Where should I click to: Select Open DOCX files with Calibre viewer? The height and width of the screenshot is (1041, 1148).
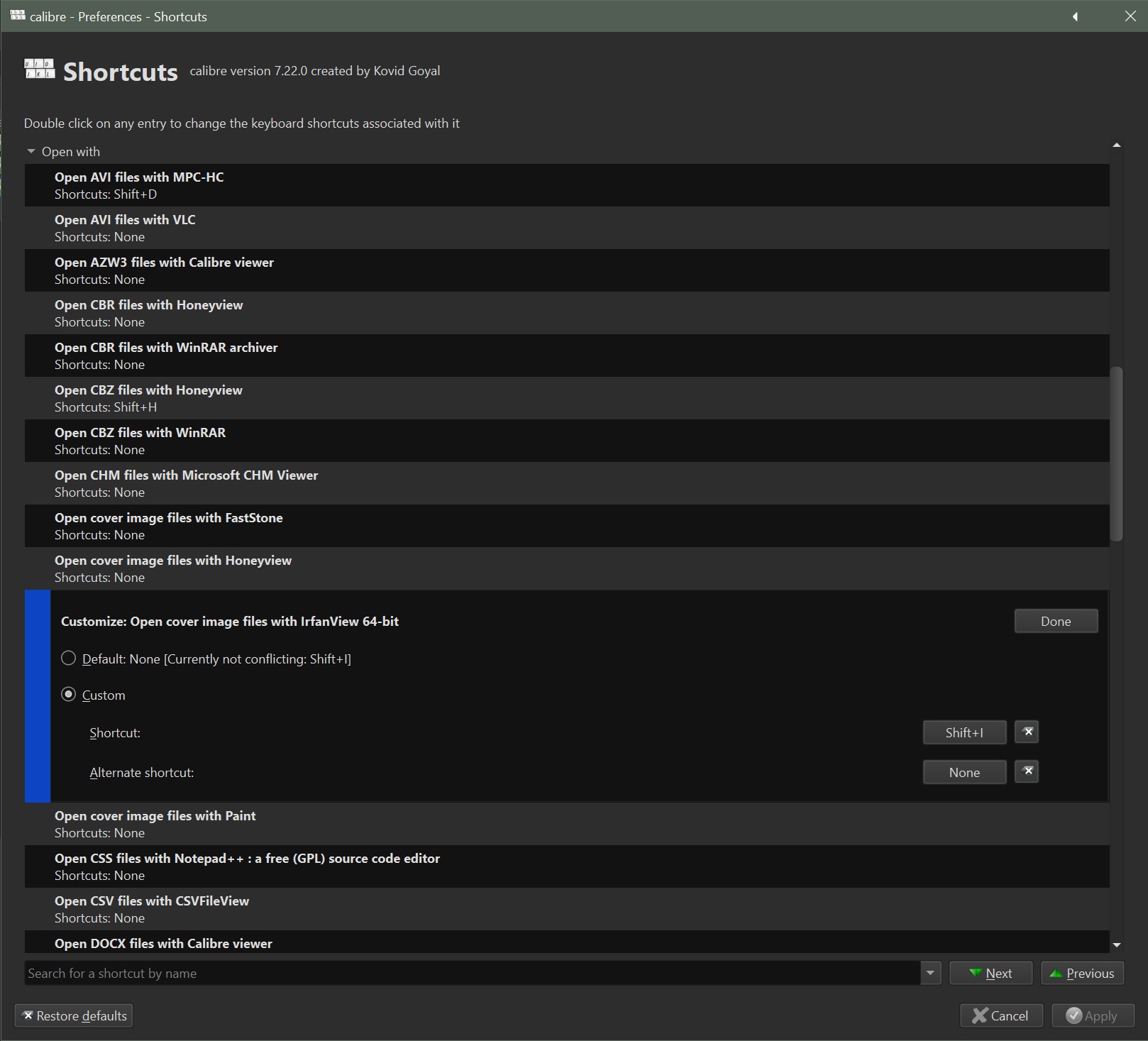pyautogui.click(x=567, y=942)
